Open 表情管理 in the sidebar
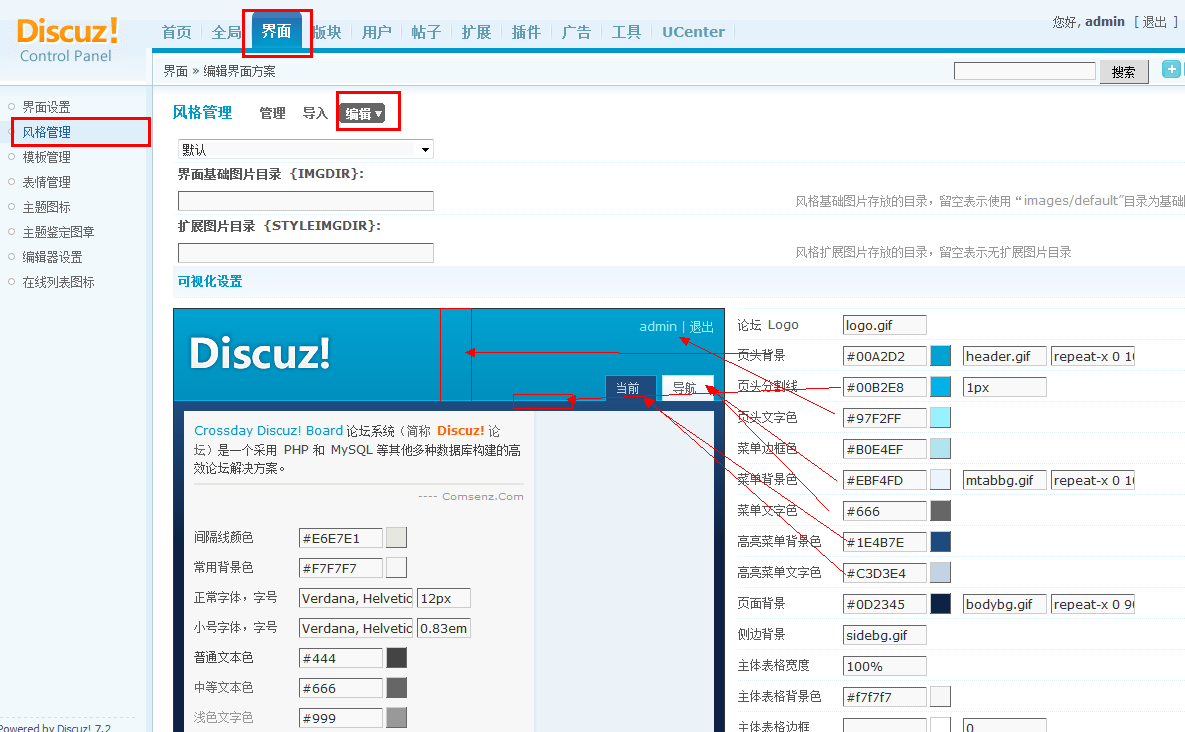This screenshot has height=732, width=1185. [46, 182]
